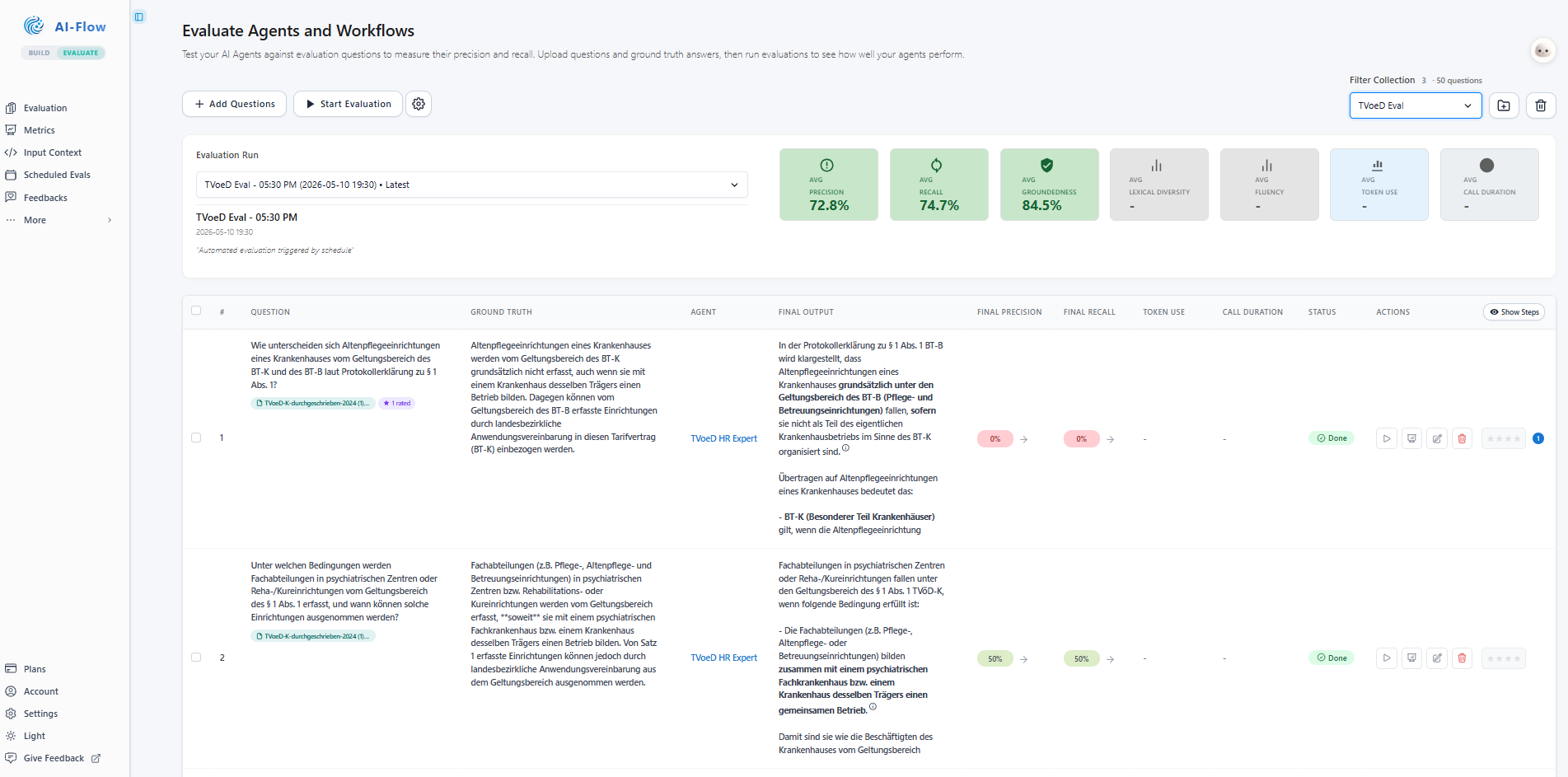Click the Start Evaluation button

coord(348,104)
